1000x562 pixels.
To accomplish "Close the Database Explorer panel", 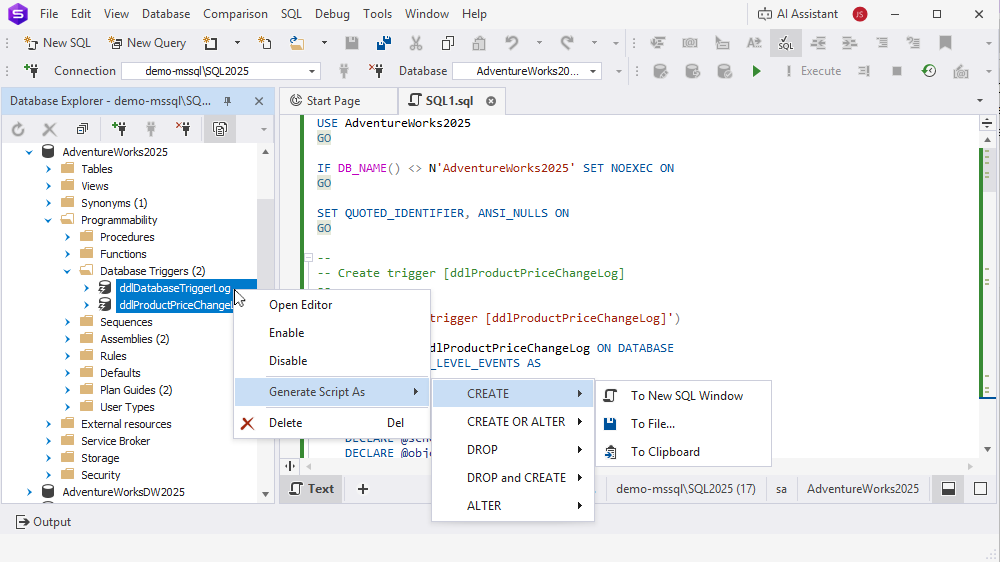I will (x=259, y=101).
